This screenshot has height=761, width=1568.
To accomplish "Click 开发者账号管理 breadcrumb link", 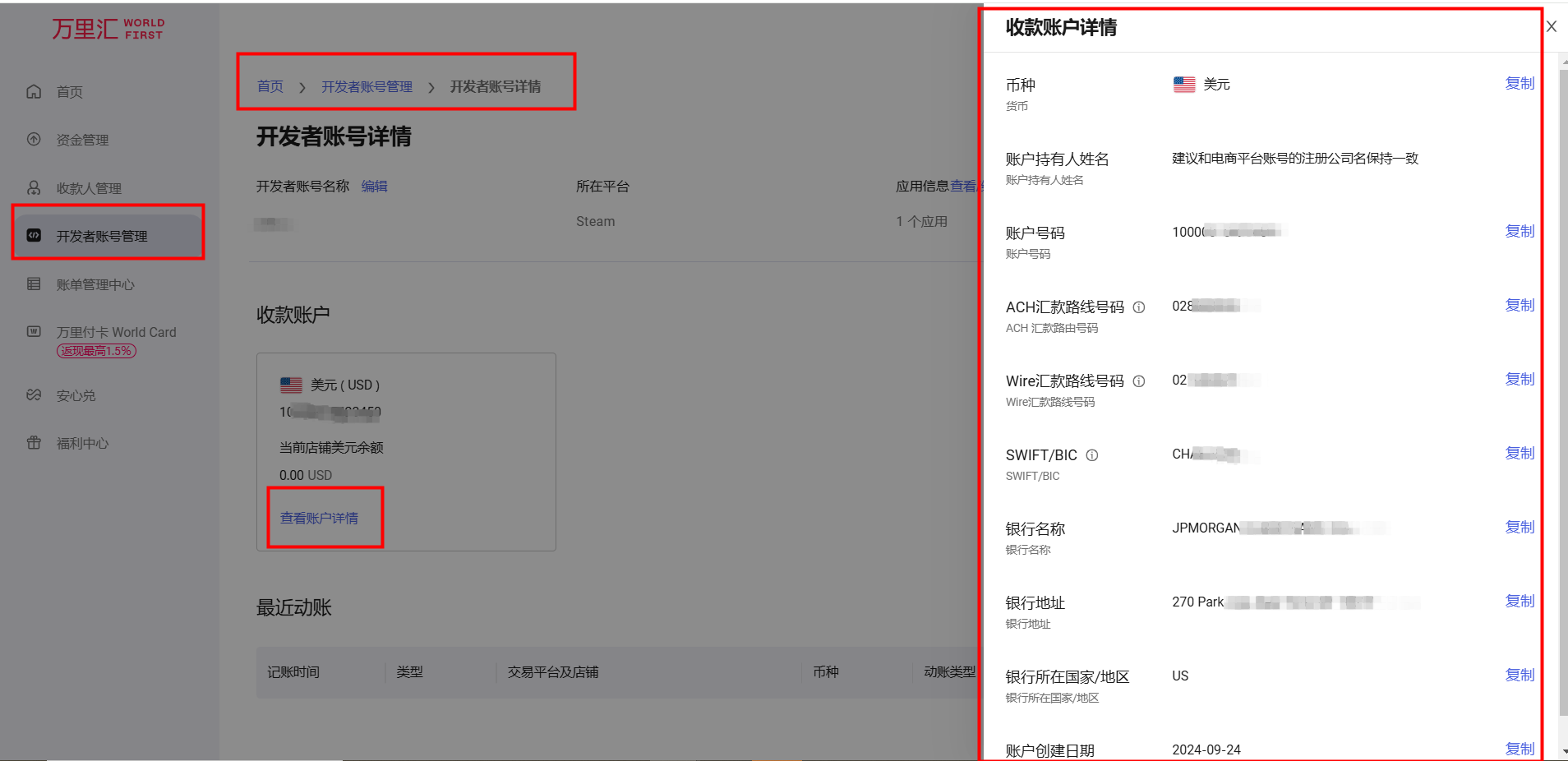I will (x=367, y=86).
